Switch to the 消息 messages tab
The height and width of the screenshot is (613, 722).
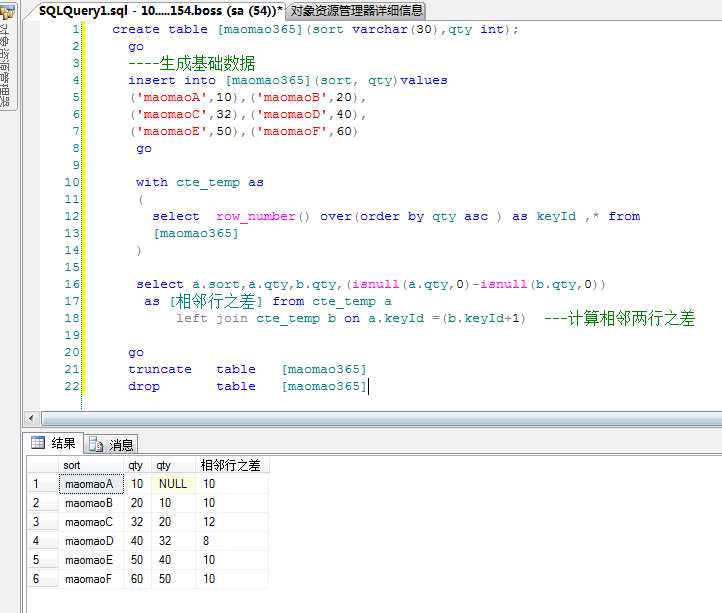pyautogui.click(x=111, y=444)
